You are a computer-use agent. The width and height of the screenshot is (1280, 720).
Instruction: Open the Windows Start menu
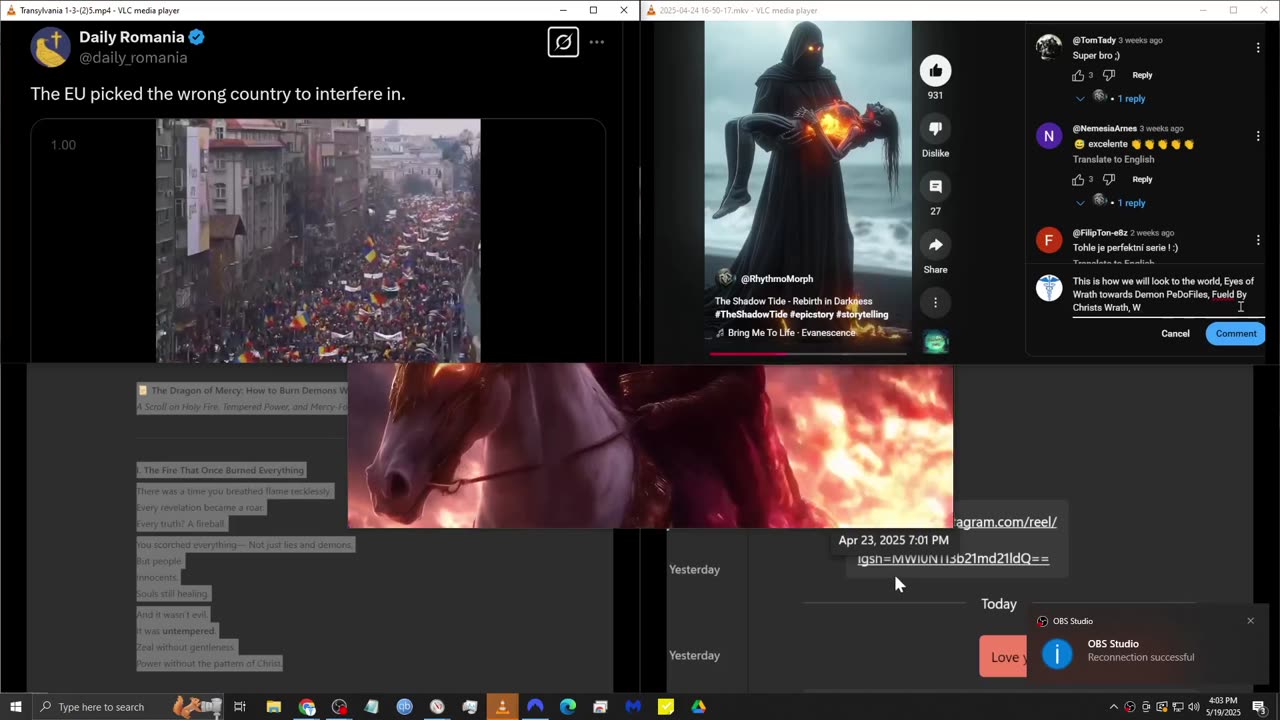point(16,707)
